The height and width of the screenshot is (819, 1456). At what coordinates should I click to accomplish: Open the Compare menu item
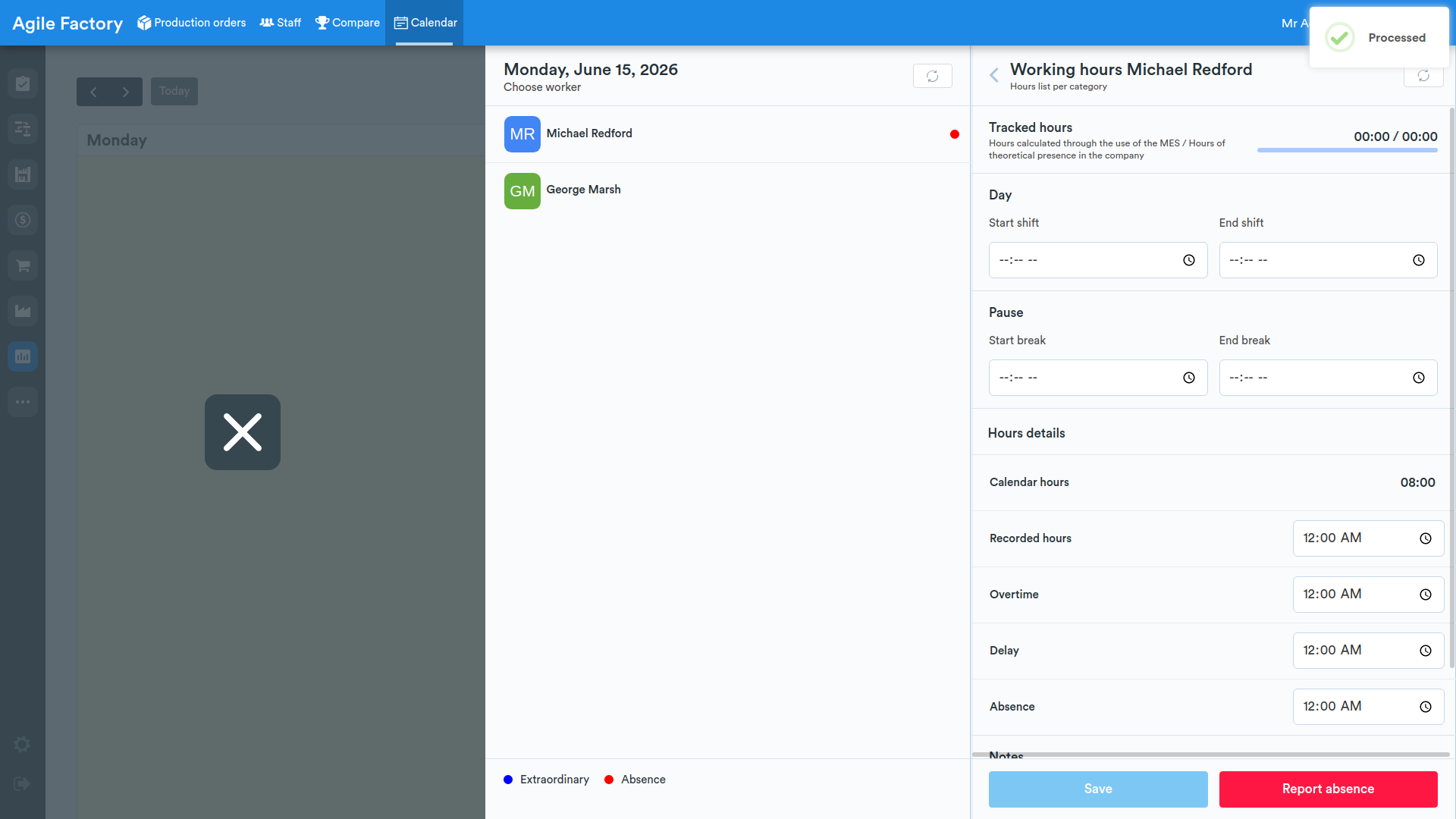point(347,23)
